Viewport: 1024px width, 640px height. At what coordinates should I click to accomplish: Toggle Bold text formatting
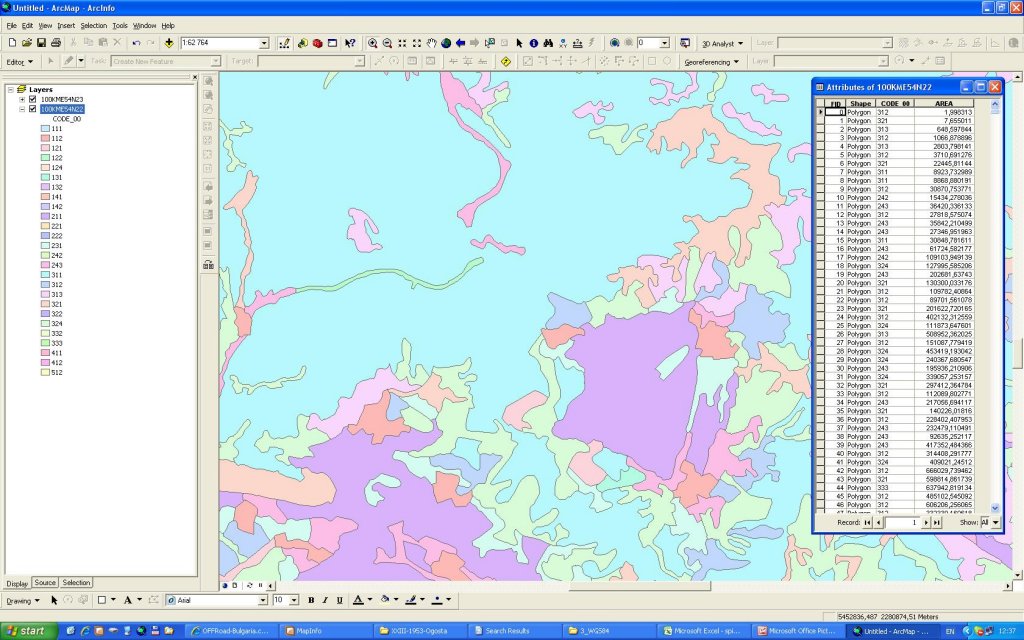point(311,600)
